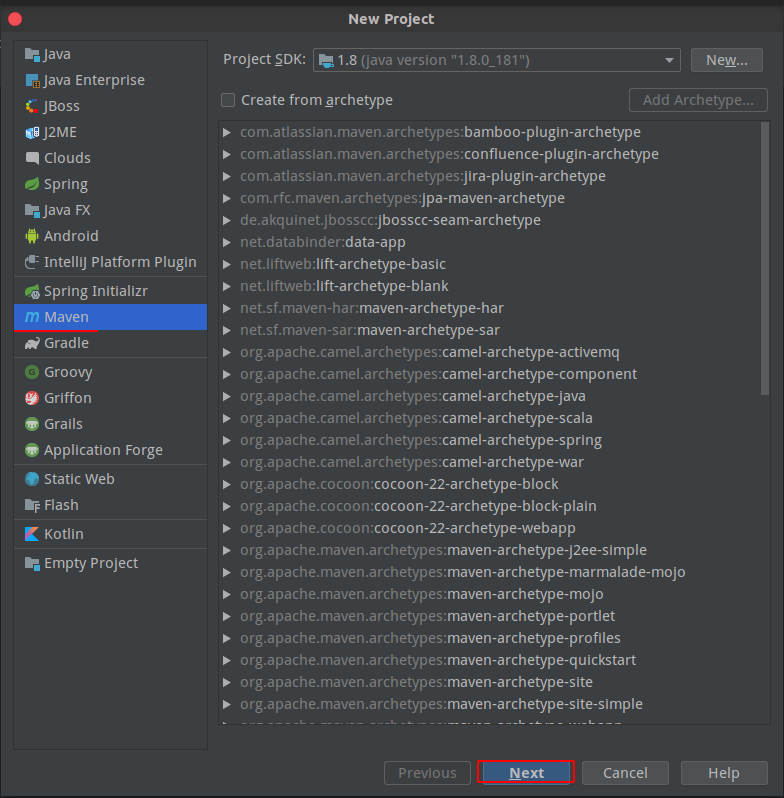Click the Static Web globe icon
Screen dimensions: 784x798
[x=32, y=479]
